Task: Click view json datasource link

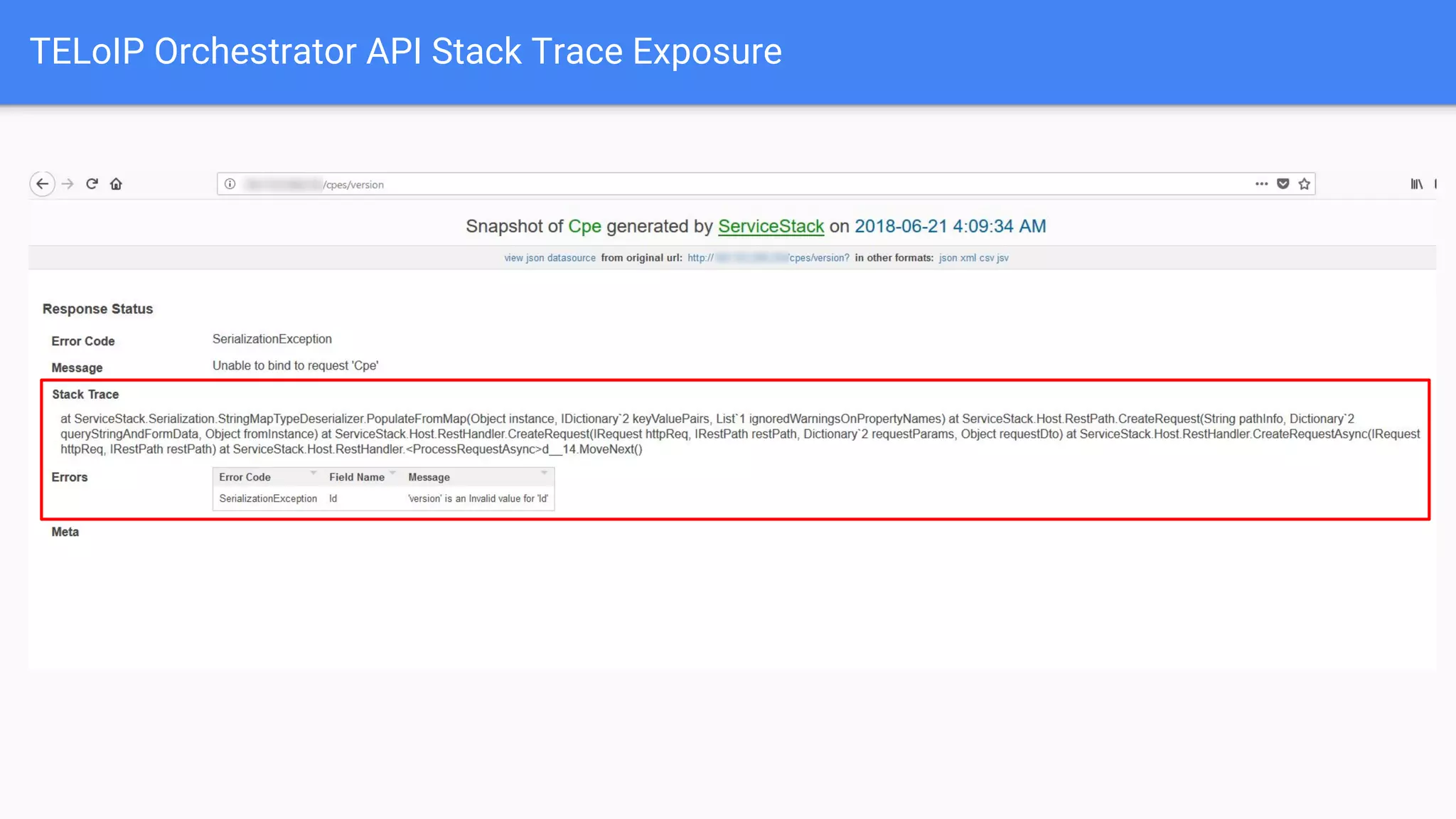Action: pos(550,258)
